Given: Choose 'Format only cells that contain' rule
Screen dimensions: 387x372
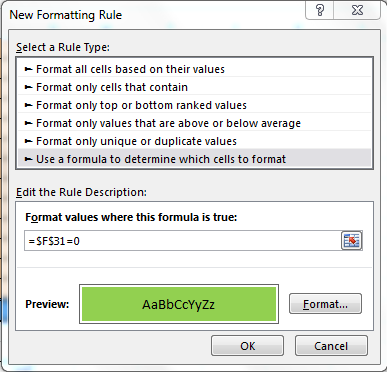Looking at the screenshot, I should [194, 87].
